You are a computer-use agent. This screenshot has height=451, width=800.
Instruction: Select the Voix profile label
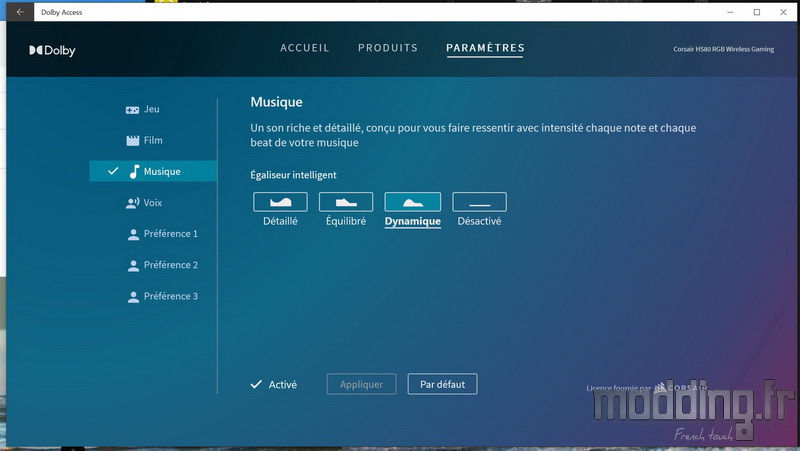(x=153, y=203)
